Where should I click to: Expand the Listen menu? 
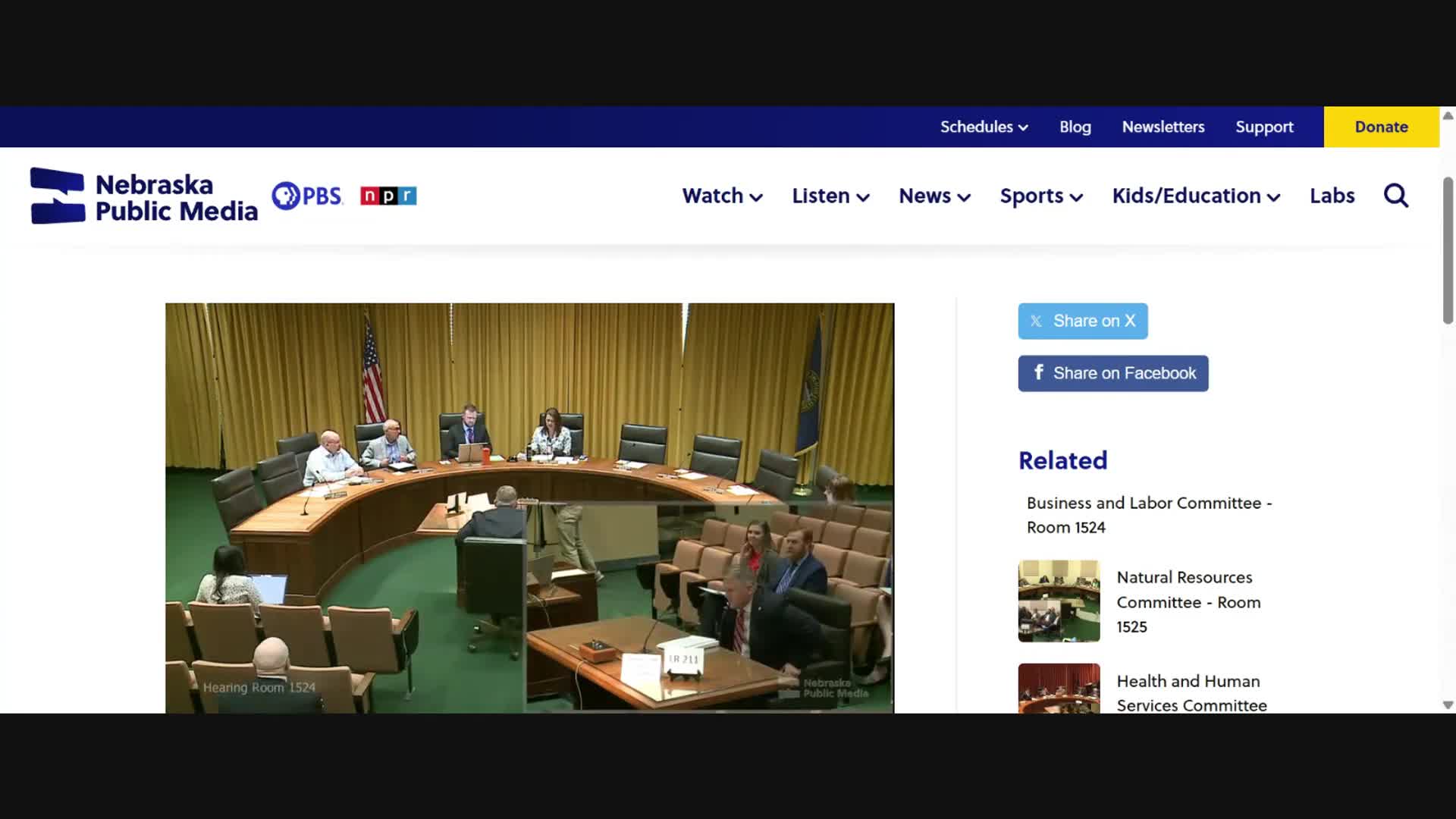830,196
